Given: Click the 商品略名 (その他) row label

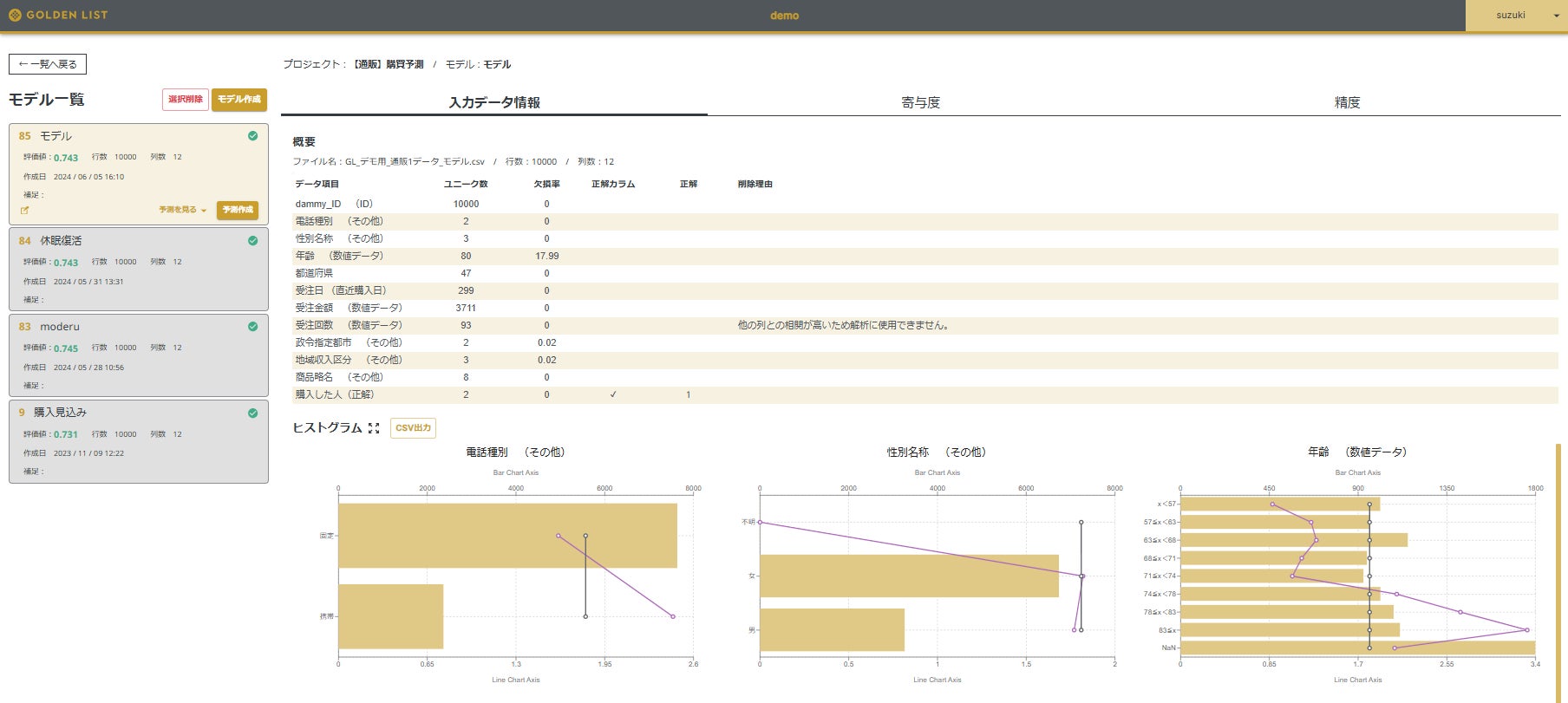Looking at the screenshot, I should click(x=339, y=377).
